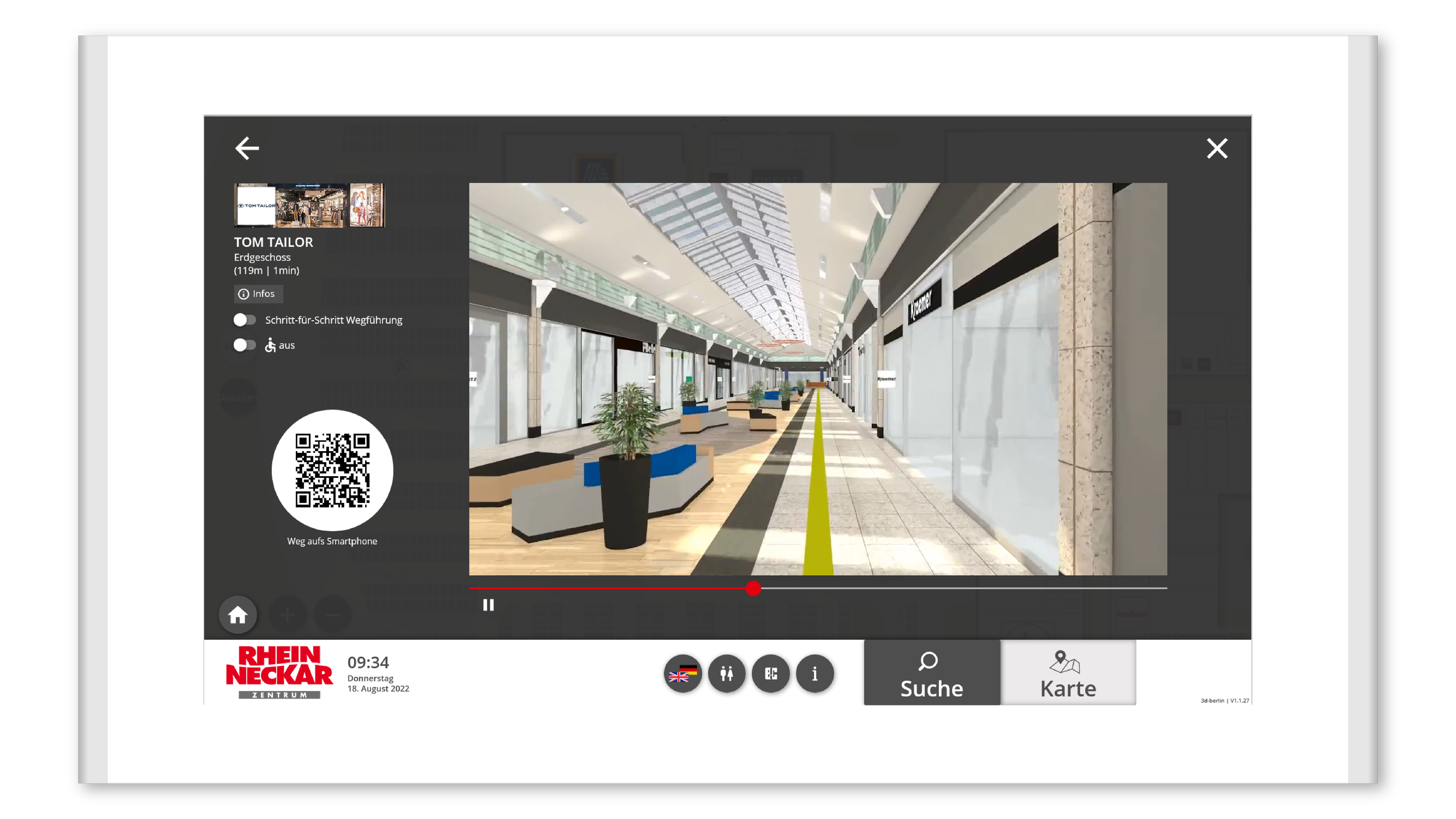Open the Suche tab
The image size is (1456, 819).
coord(931,673)
